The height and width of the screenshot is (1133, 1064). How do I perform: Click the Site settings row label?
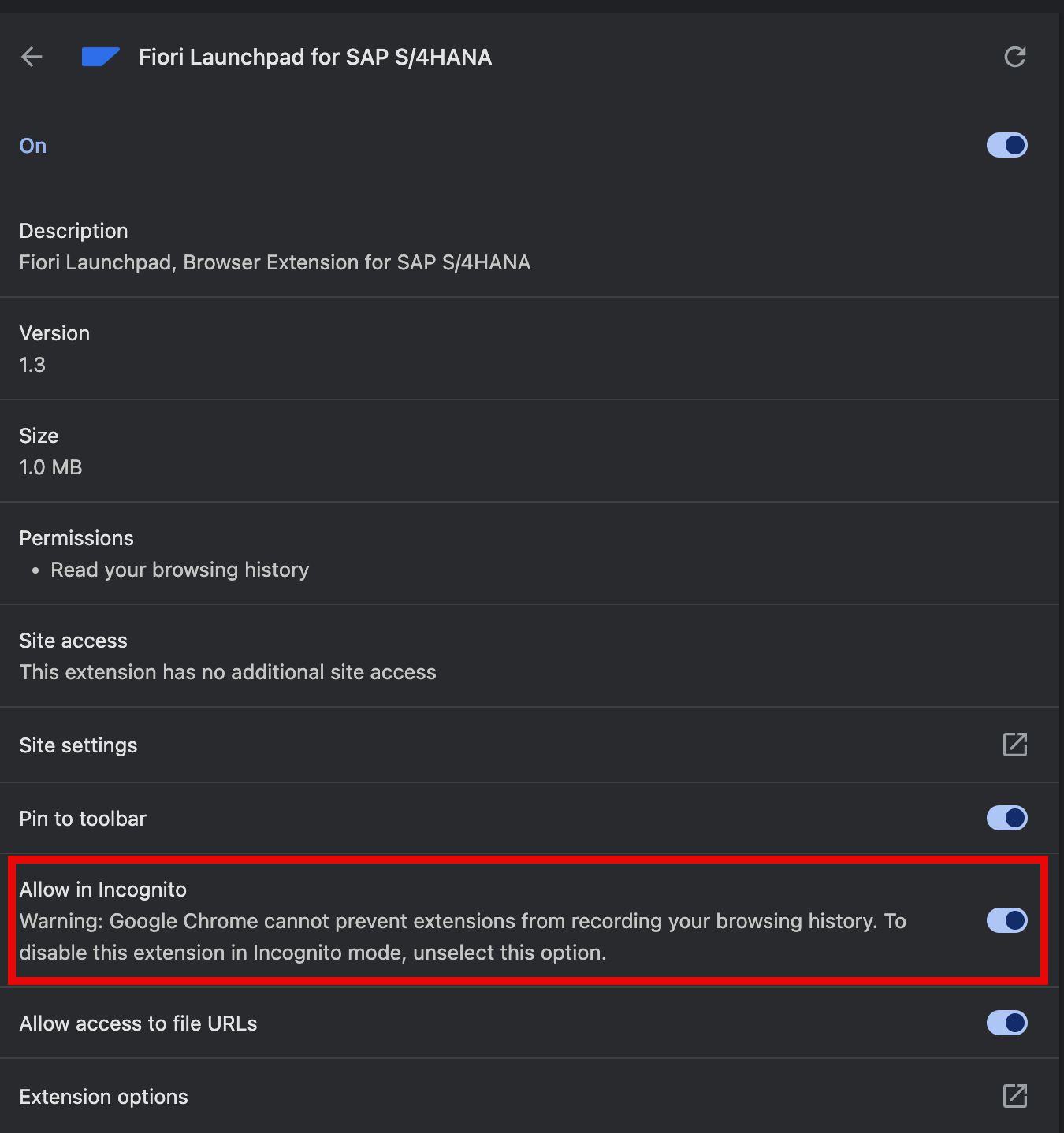78,745
